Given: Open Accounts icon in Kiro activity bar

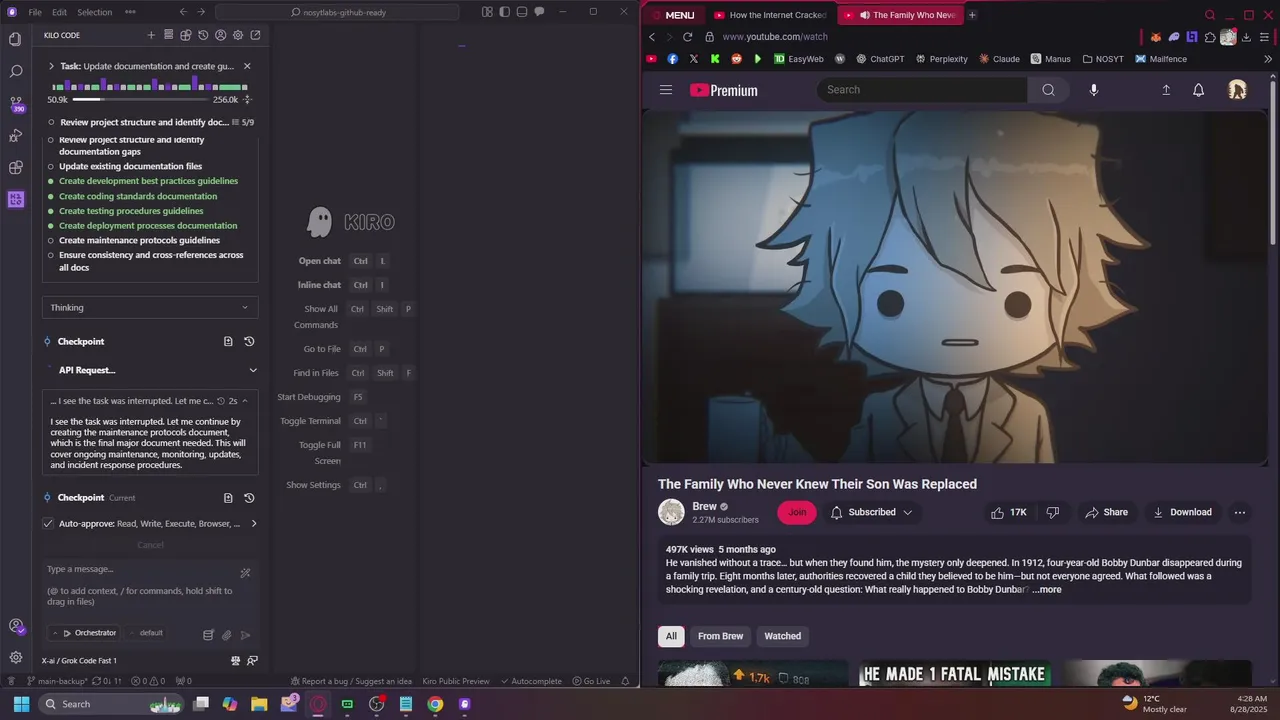Looking at the screenshot, I should click(15, 626).
